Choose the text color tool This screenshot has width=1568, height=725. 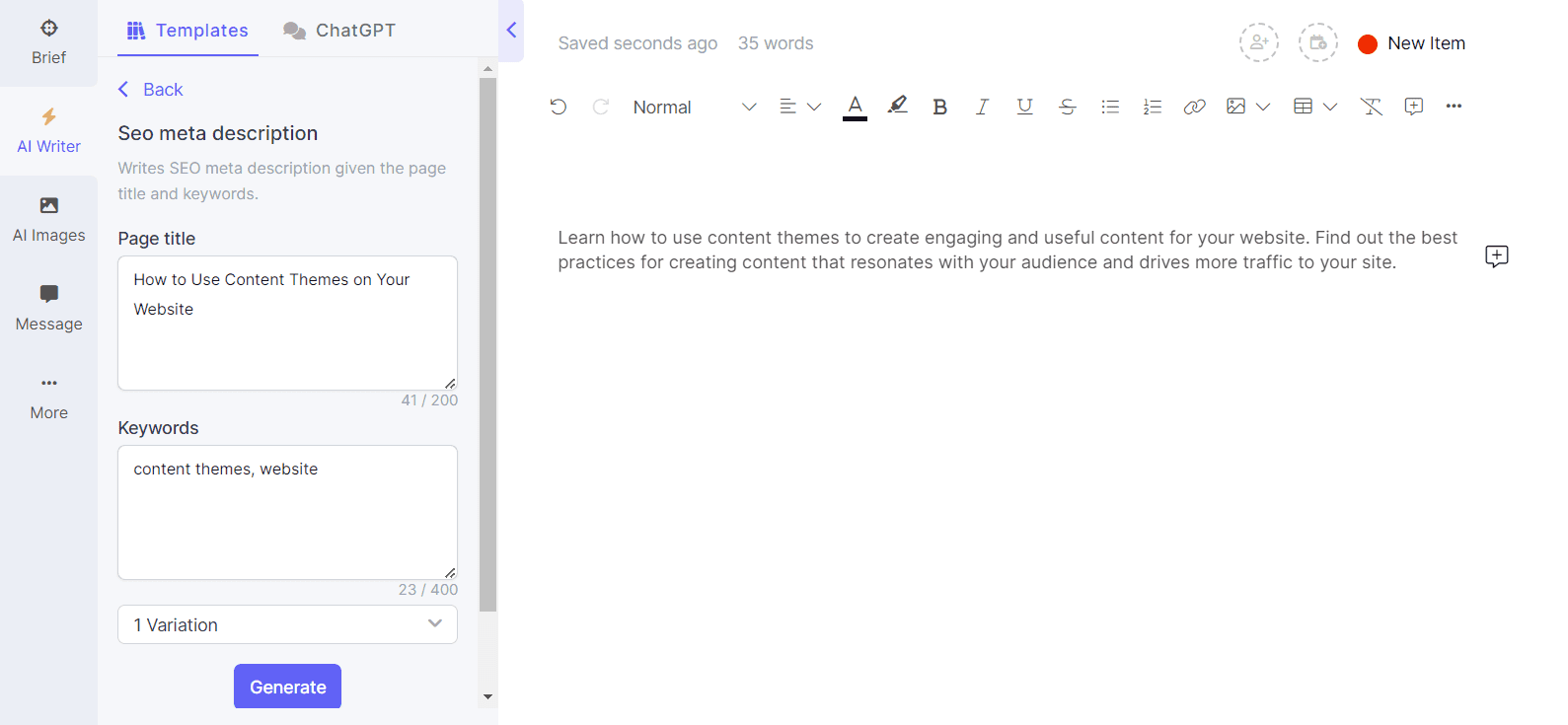[855, 107]
